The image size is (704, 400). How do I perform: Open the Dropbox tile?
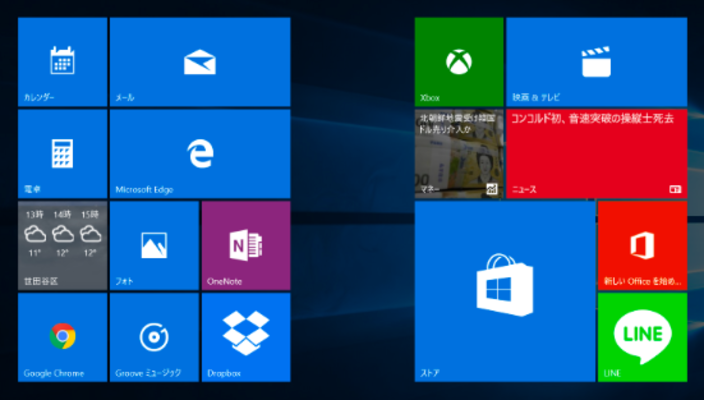(x=246, y=337)
